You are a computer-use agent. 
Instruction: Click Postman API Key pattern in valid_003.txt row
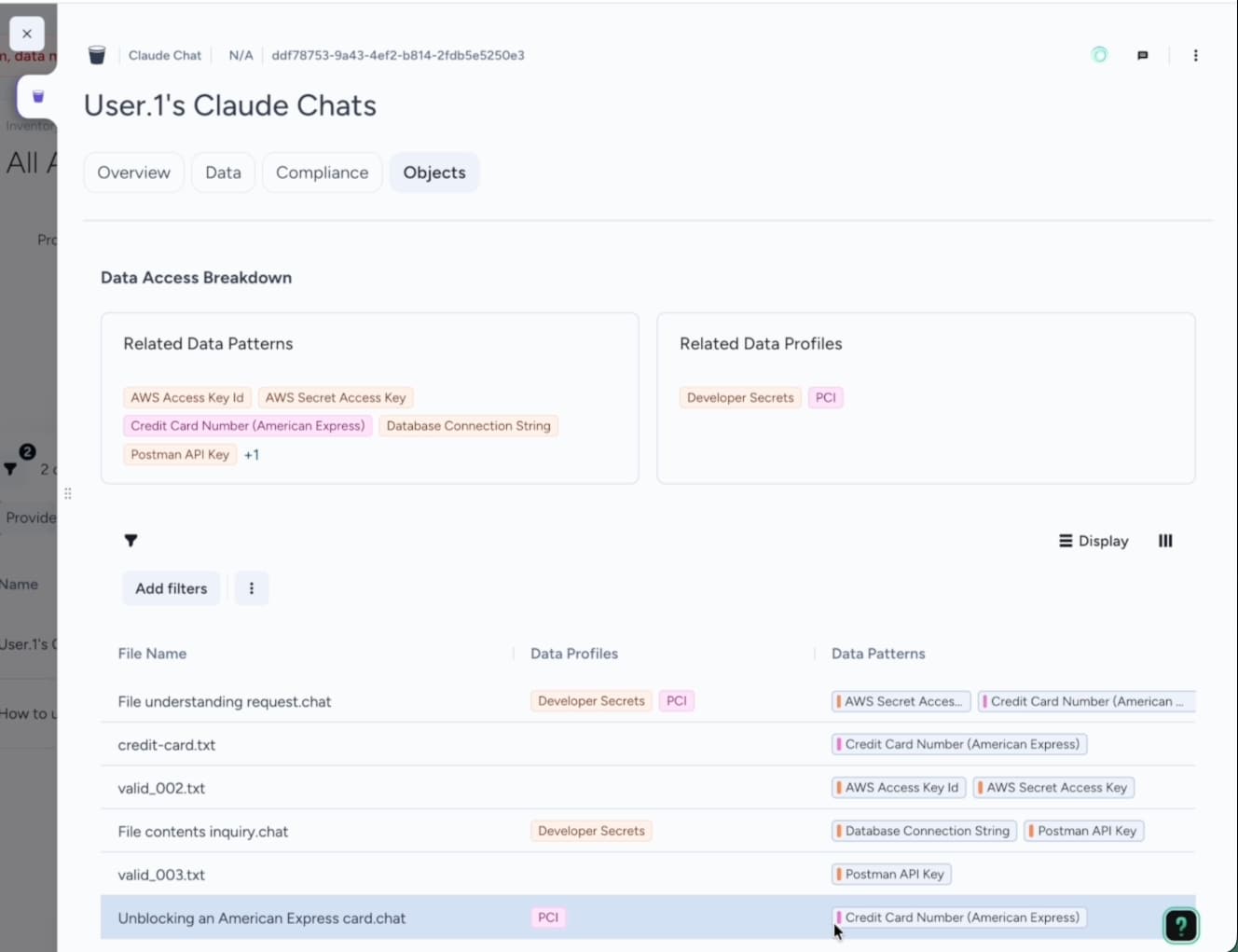pyautogui.click(x=891, y=875)
